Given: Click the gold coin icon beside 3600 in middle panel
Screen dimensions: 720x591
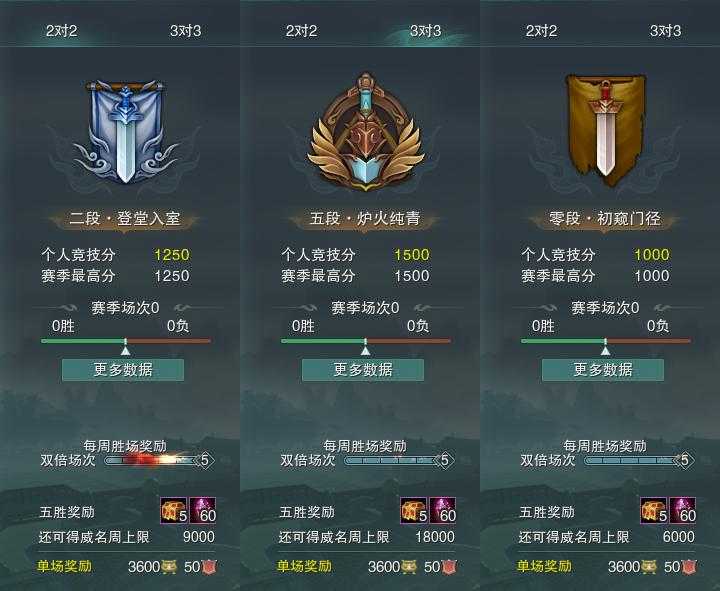Looking at the screenshot, I should click(409, 567).
